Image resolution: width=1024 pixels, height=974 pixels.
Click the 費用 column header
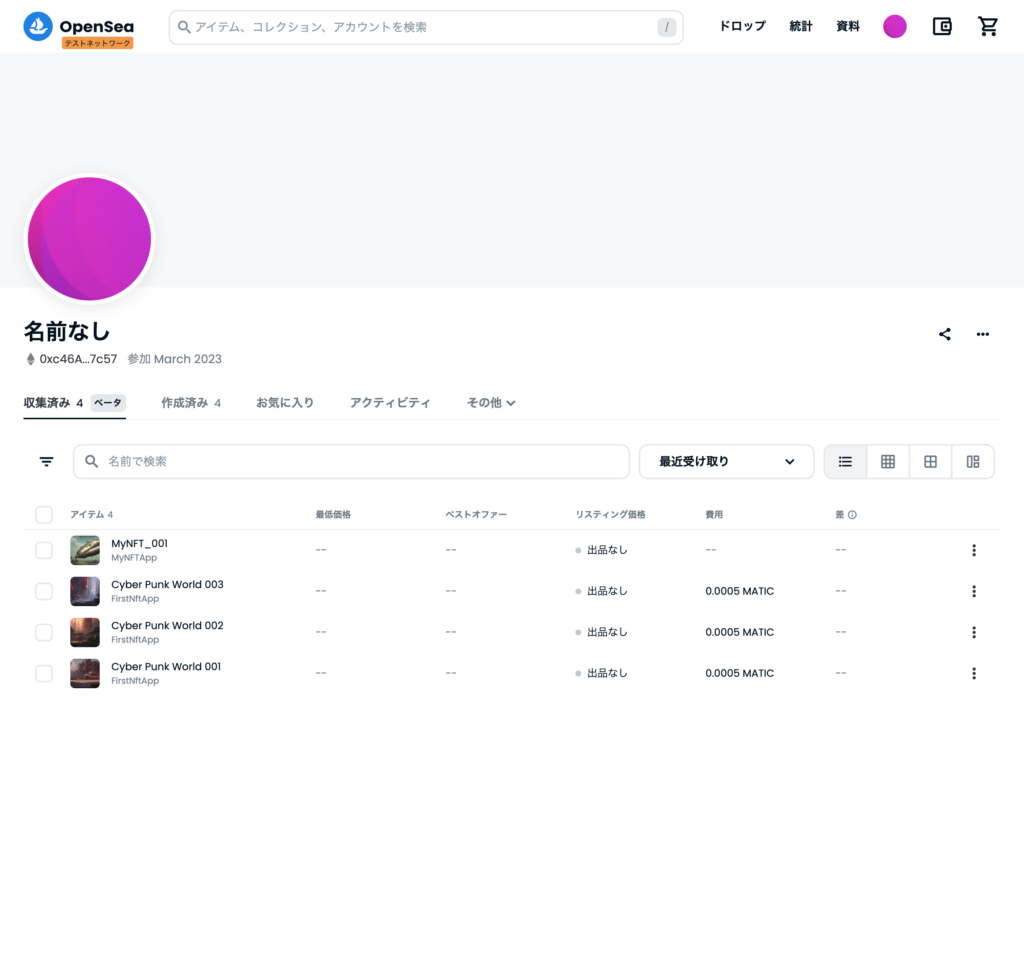click(714, 515)
